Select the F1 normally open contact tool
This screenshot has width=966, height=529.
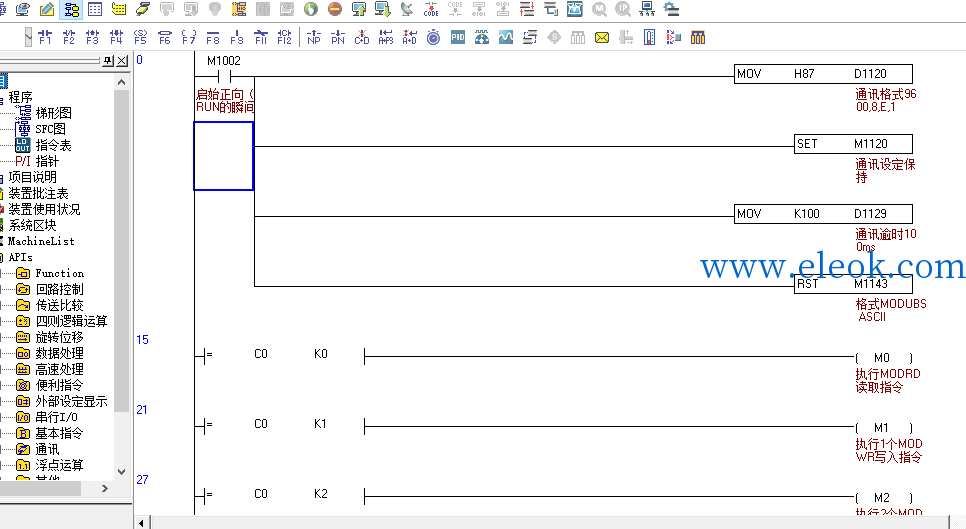point(45,37)
